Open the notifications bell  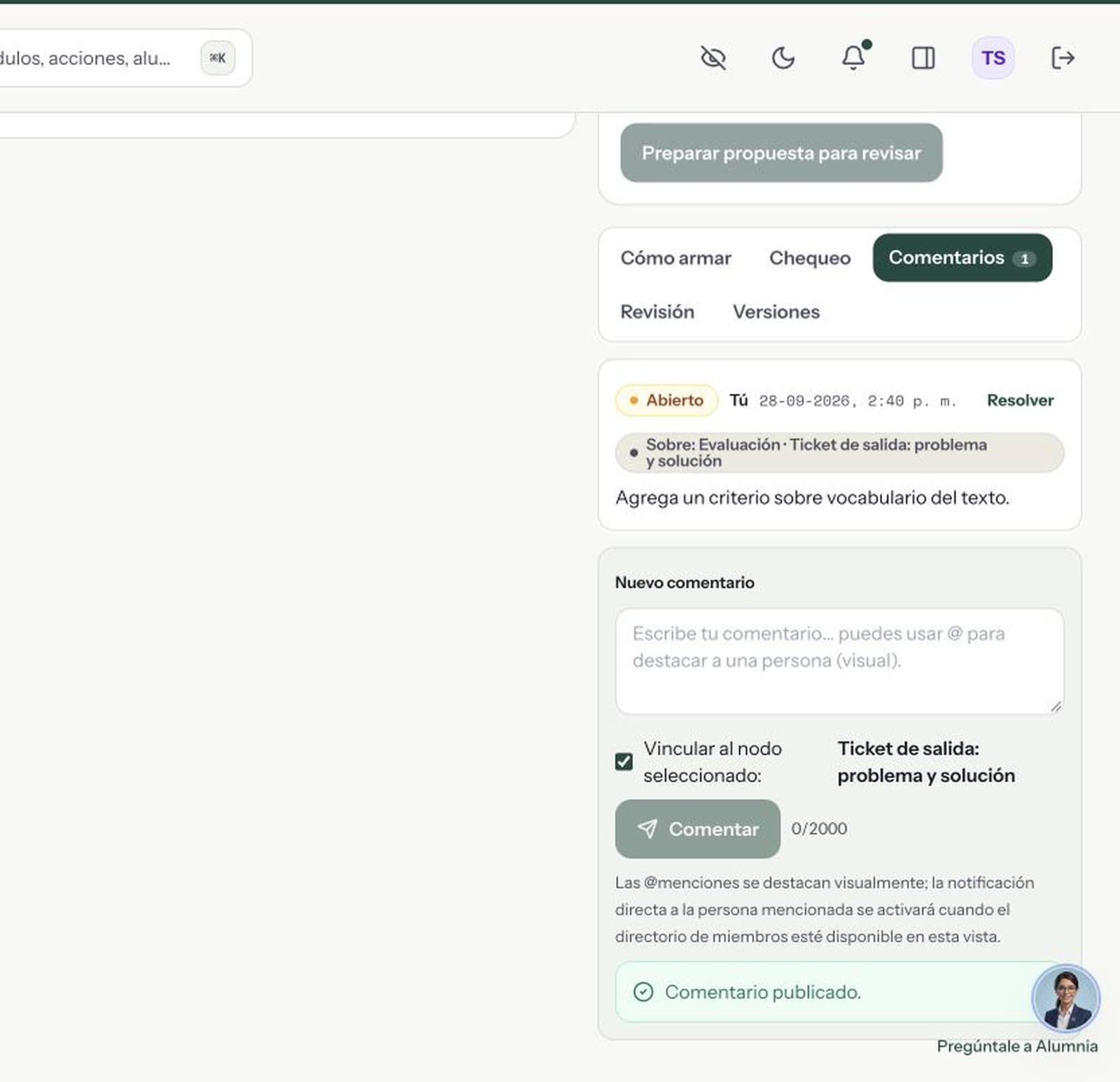click(x=853, y=58)
